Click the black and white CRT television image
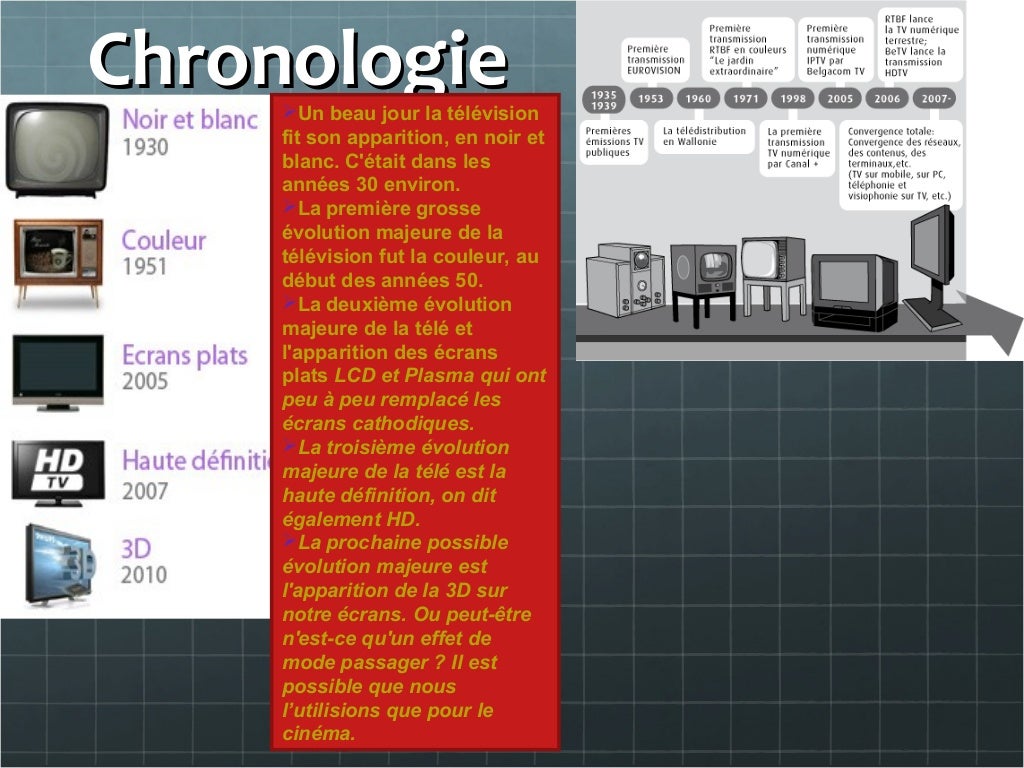This screenshot has width=1024, height=768. point(57,149)
